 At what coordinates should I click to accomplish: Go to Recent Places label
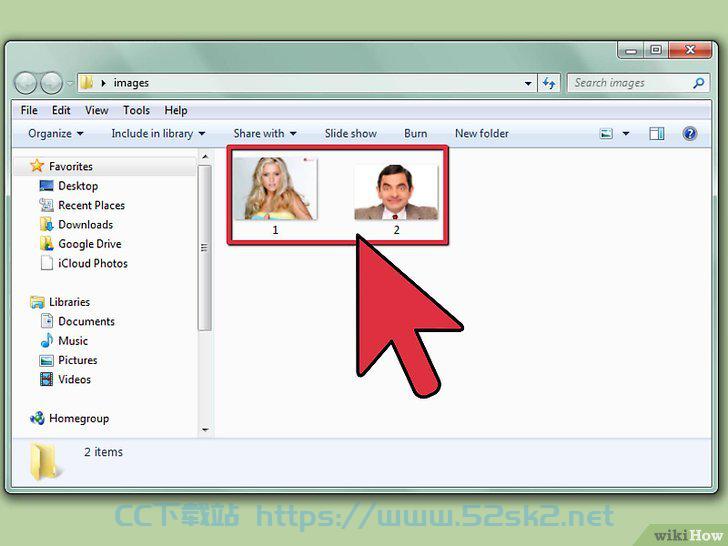pyautogui.click(x=91, y=205)
